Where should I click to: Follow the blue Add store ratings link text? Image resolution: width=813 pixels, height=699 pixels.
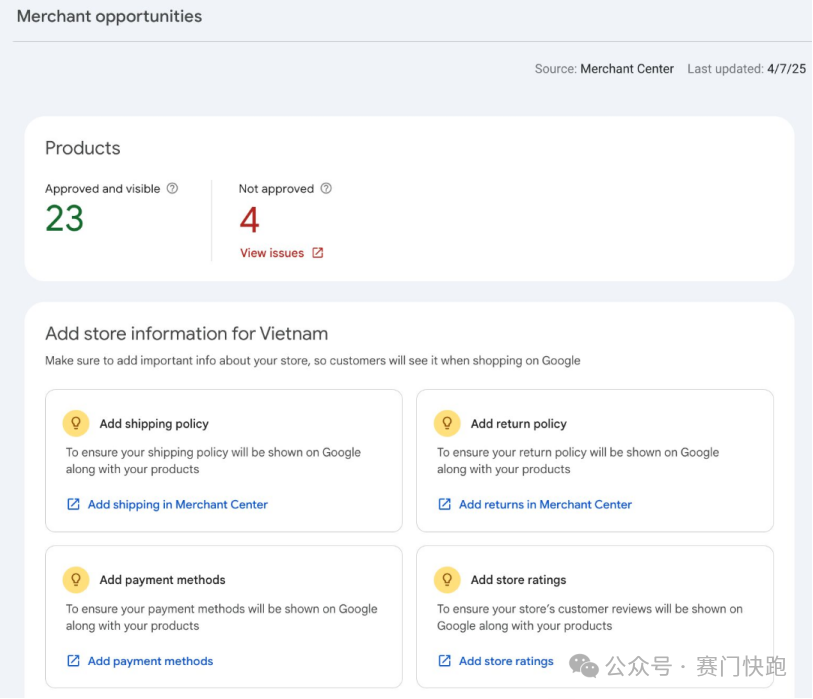(506, 660)
